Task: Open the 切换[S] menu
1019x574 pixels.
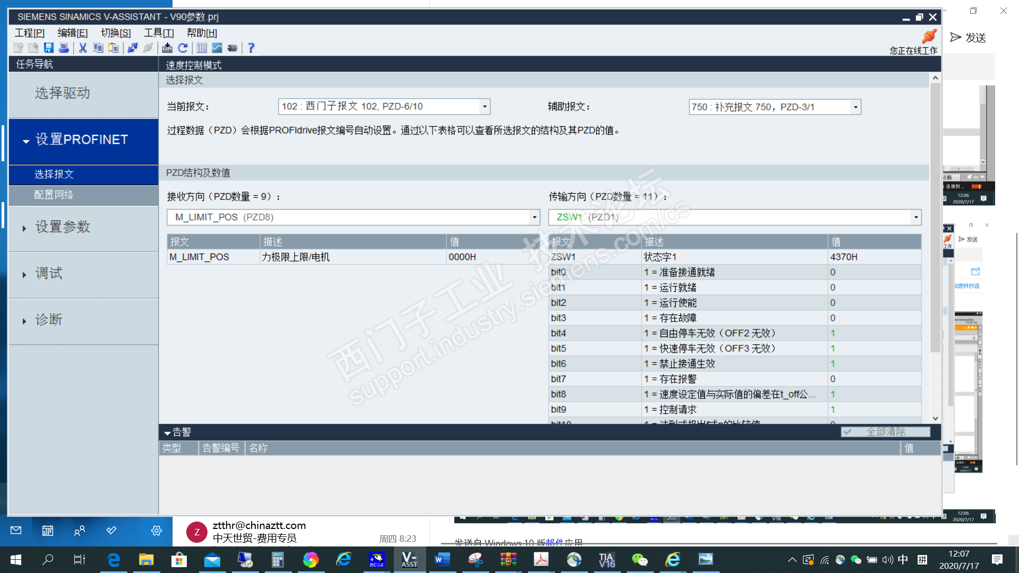Action: pyautogui.click(x=116, y=33)
